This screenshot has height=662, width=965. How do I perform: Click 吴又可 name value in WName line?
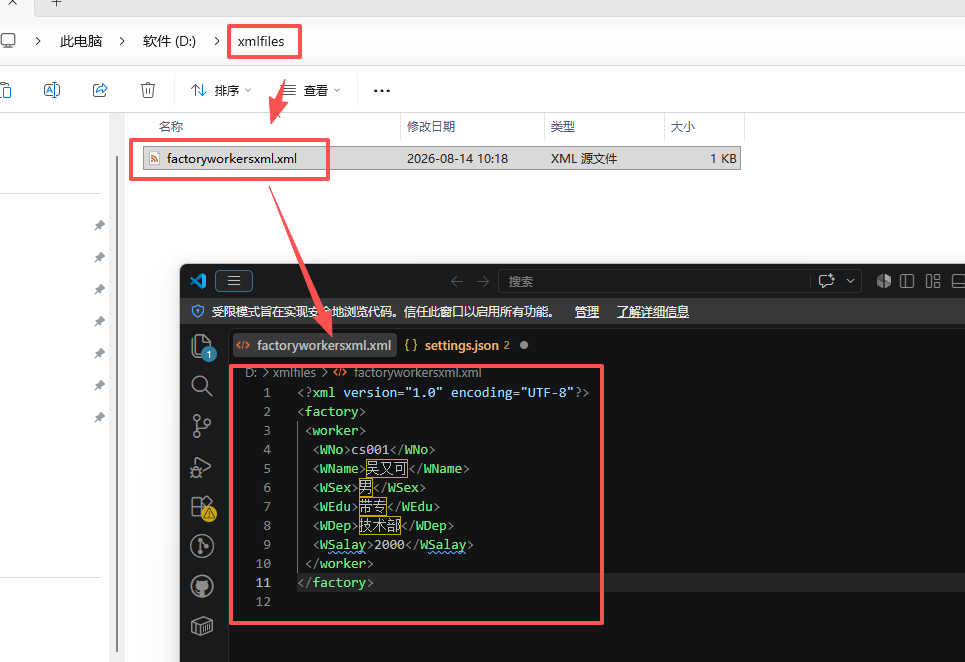coord(386,468)
